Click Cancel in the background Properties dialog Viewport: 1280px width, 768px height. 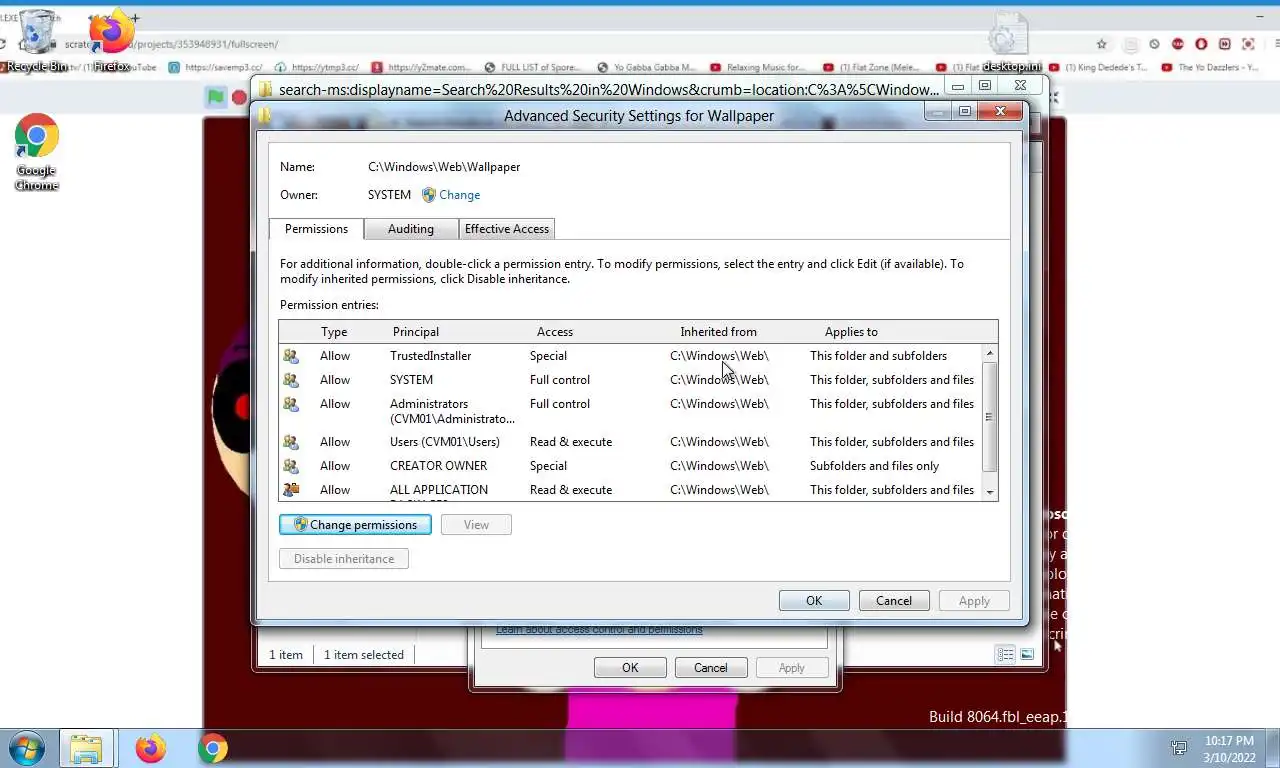coord(711,668)
